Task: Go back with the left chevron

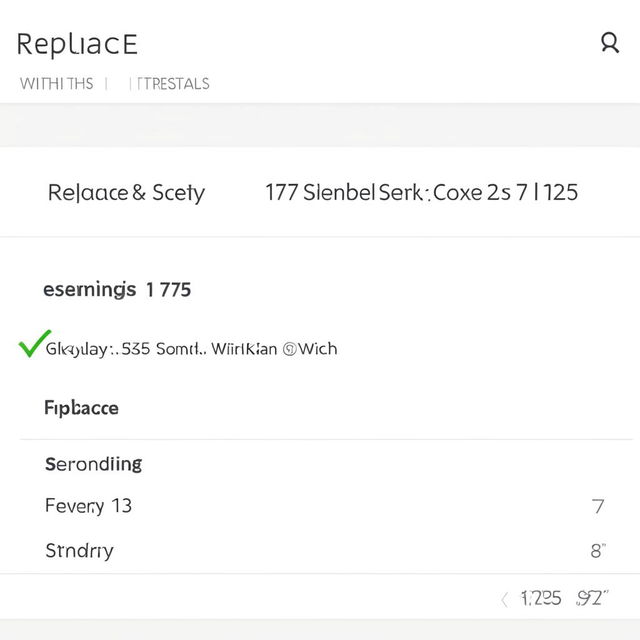Action: pos(504,600)
